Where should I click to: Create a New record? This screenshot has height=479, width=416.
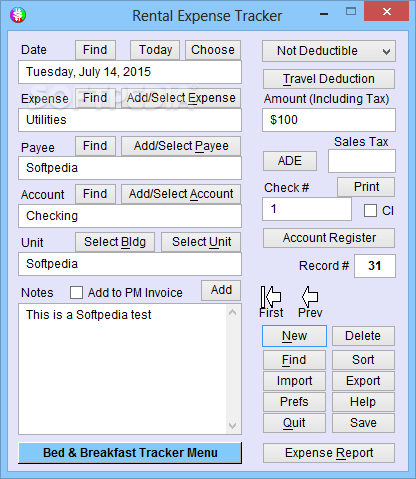(294, 336)
